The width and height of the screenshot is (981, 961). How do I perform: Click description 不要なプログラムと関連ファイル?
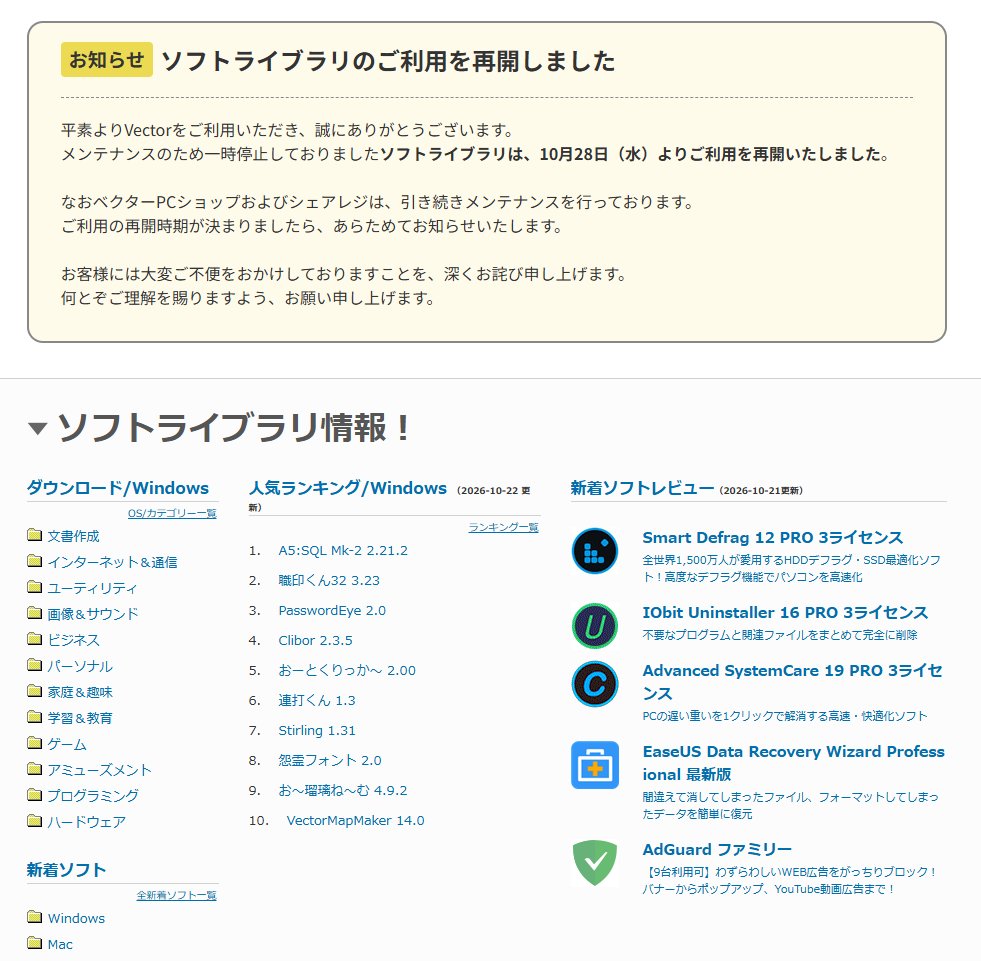(x=780, y=635)
